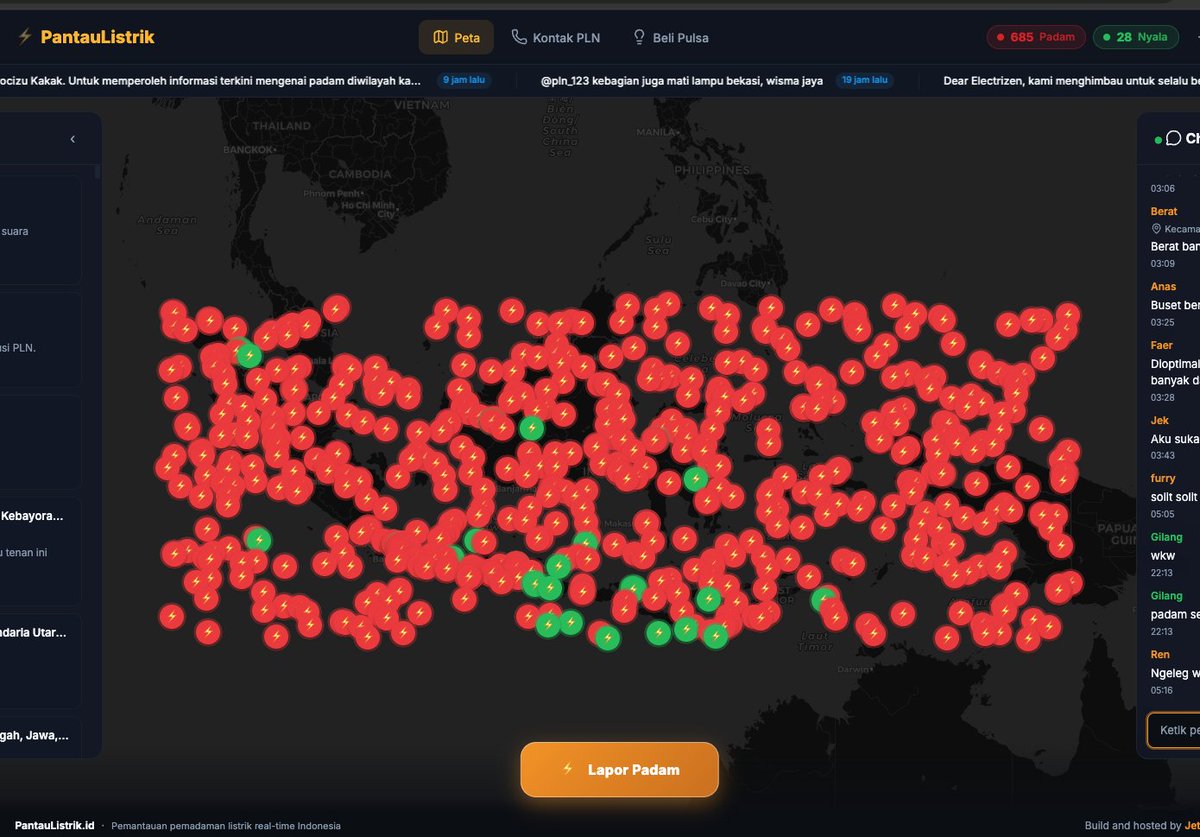
Task: Click the PantauListrik.id footer text
Action: pos(54,825)
